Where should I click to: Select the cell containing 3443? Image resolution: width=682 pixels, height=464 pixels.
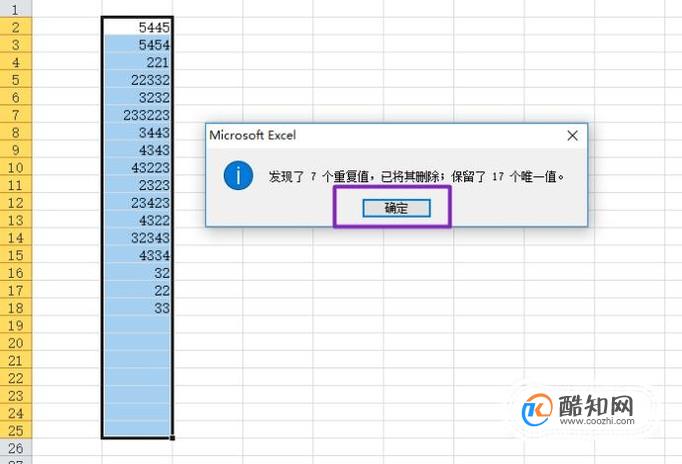click(x=137, y=132)
